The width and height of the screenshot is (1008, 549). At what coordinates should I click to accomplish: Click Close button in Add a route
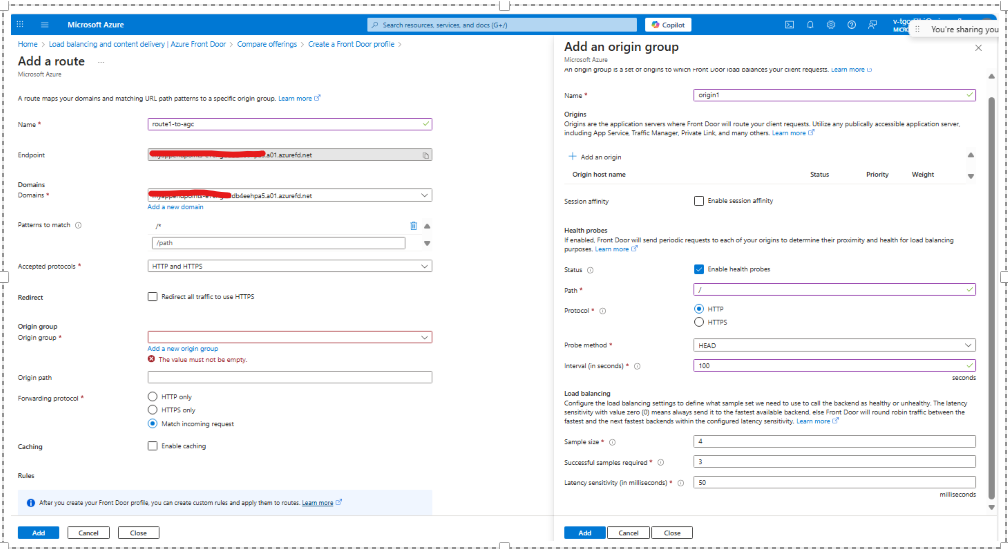[x=138, y=533]
